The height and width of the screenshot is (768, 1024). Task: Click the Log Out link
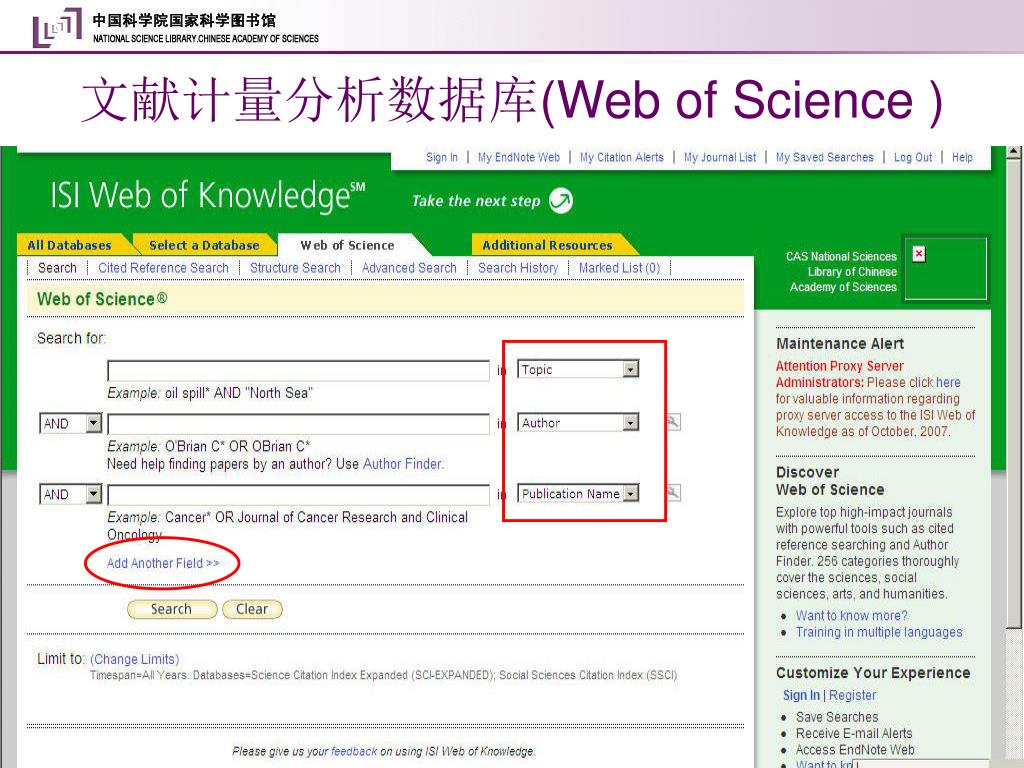tap(913, 157)
